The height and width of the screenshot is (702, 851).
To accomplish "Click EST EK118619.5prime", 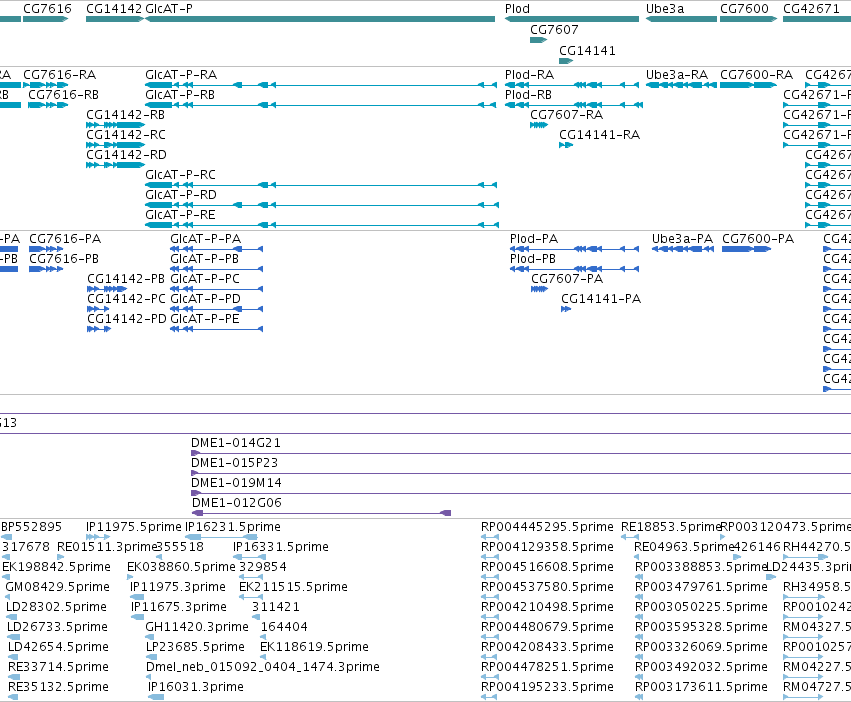I will [263, 657].
